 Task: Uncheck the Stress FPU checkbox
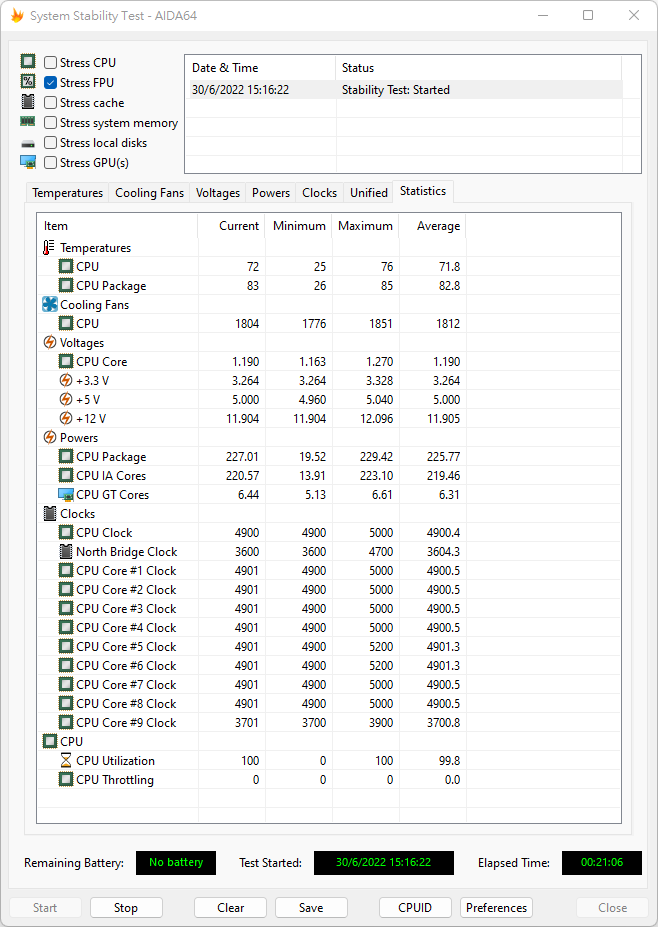(51, 83)
